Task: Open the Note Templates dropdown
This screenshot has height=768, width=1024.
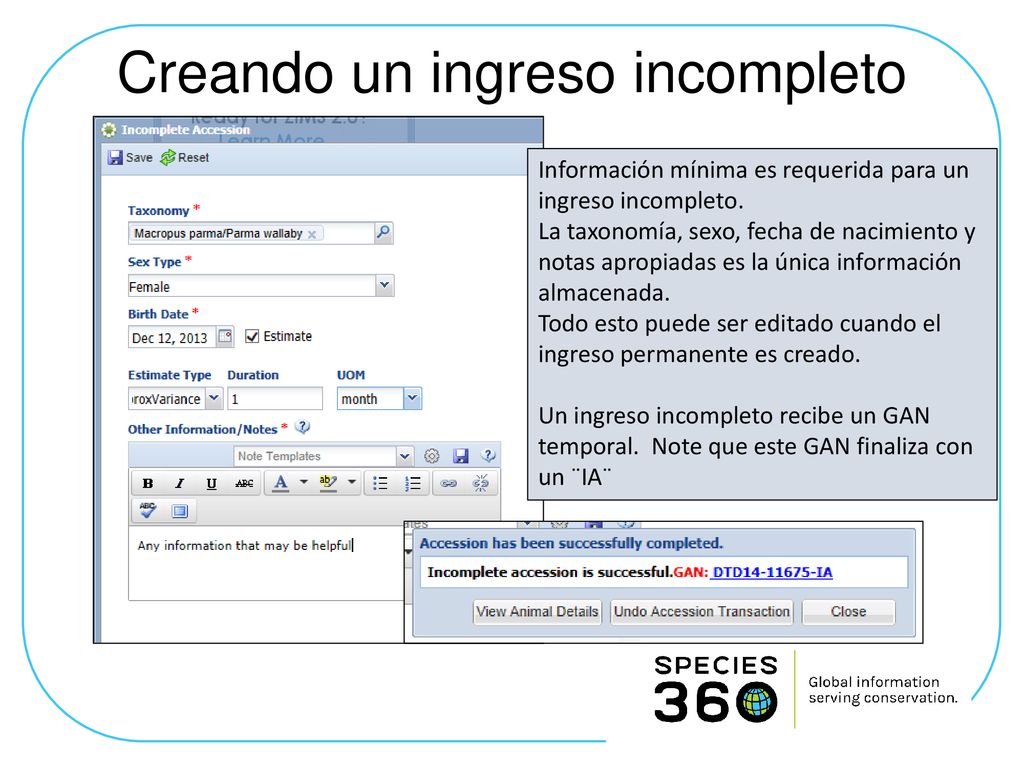Action: (404, 456)
